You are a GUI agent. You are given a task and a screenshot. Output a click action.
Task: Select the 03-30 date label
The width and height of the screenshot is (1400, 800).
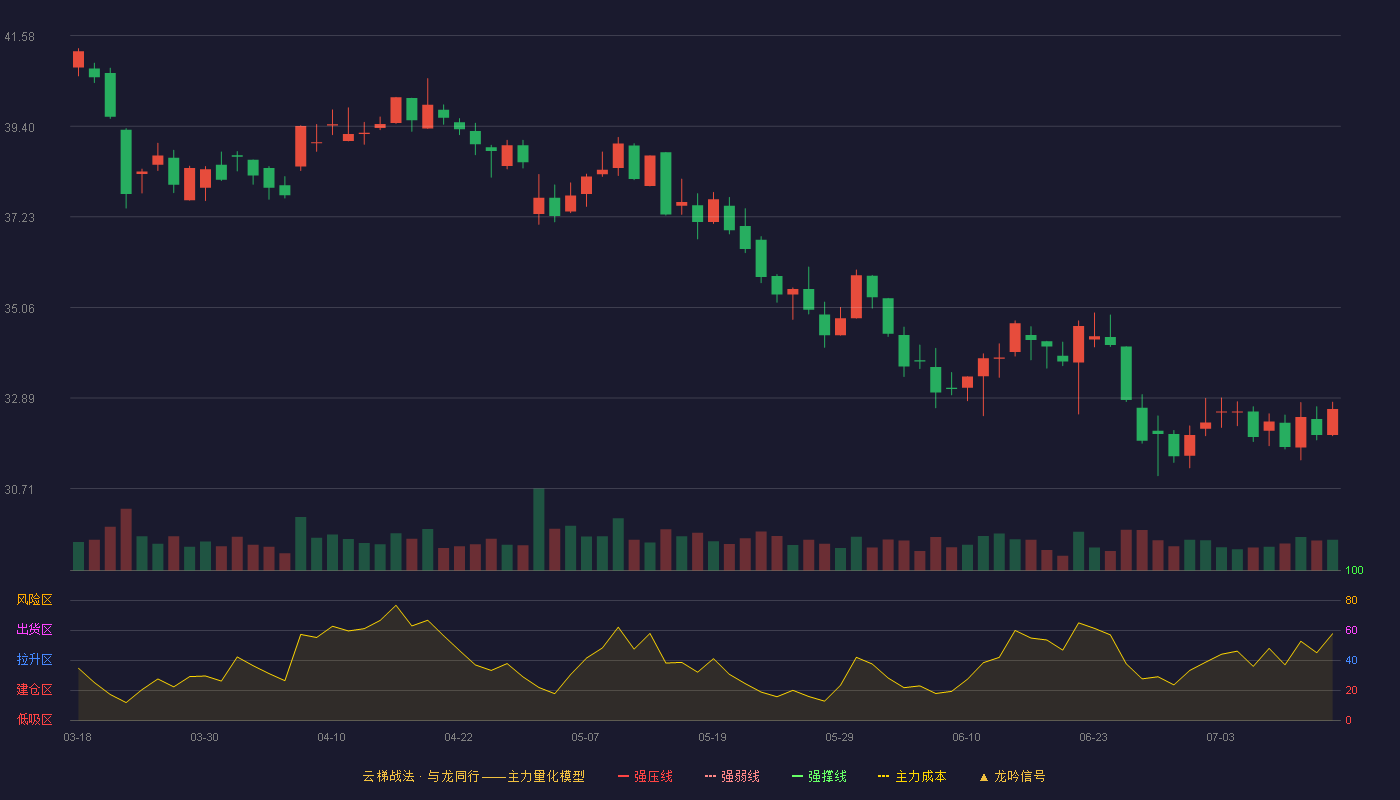pos(204,737)
